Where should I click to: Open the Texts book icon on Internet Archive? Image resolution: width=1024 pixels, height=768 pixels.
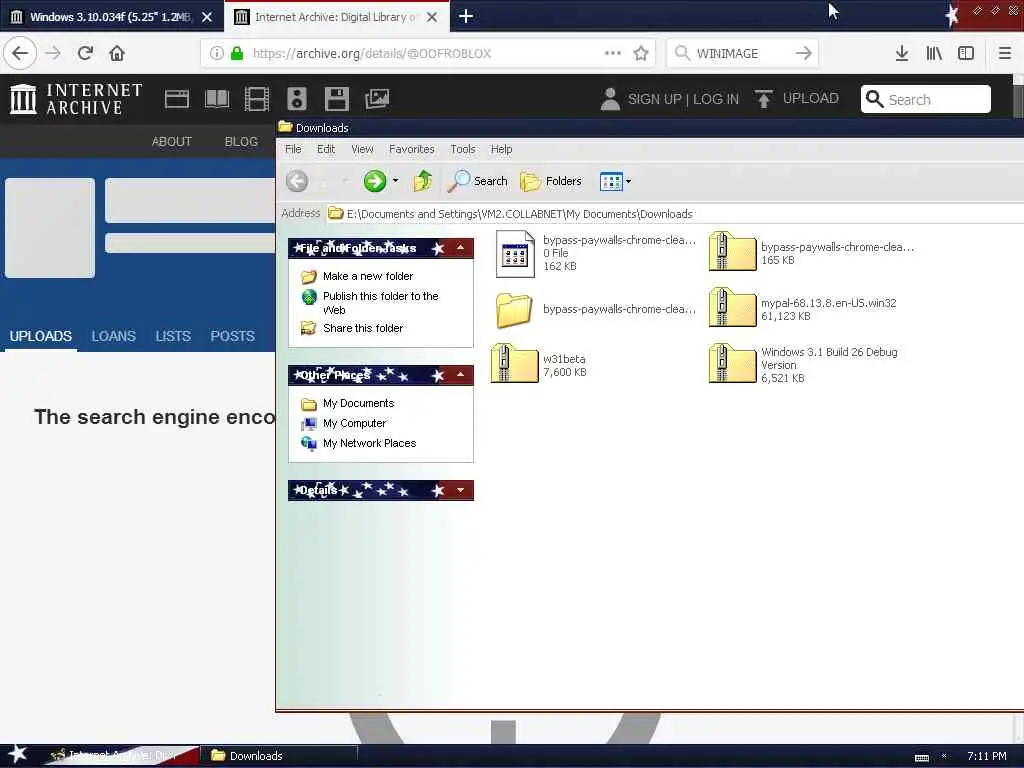217,99
